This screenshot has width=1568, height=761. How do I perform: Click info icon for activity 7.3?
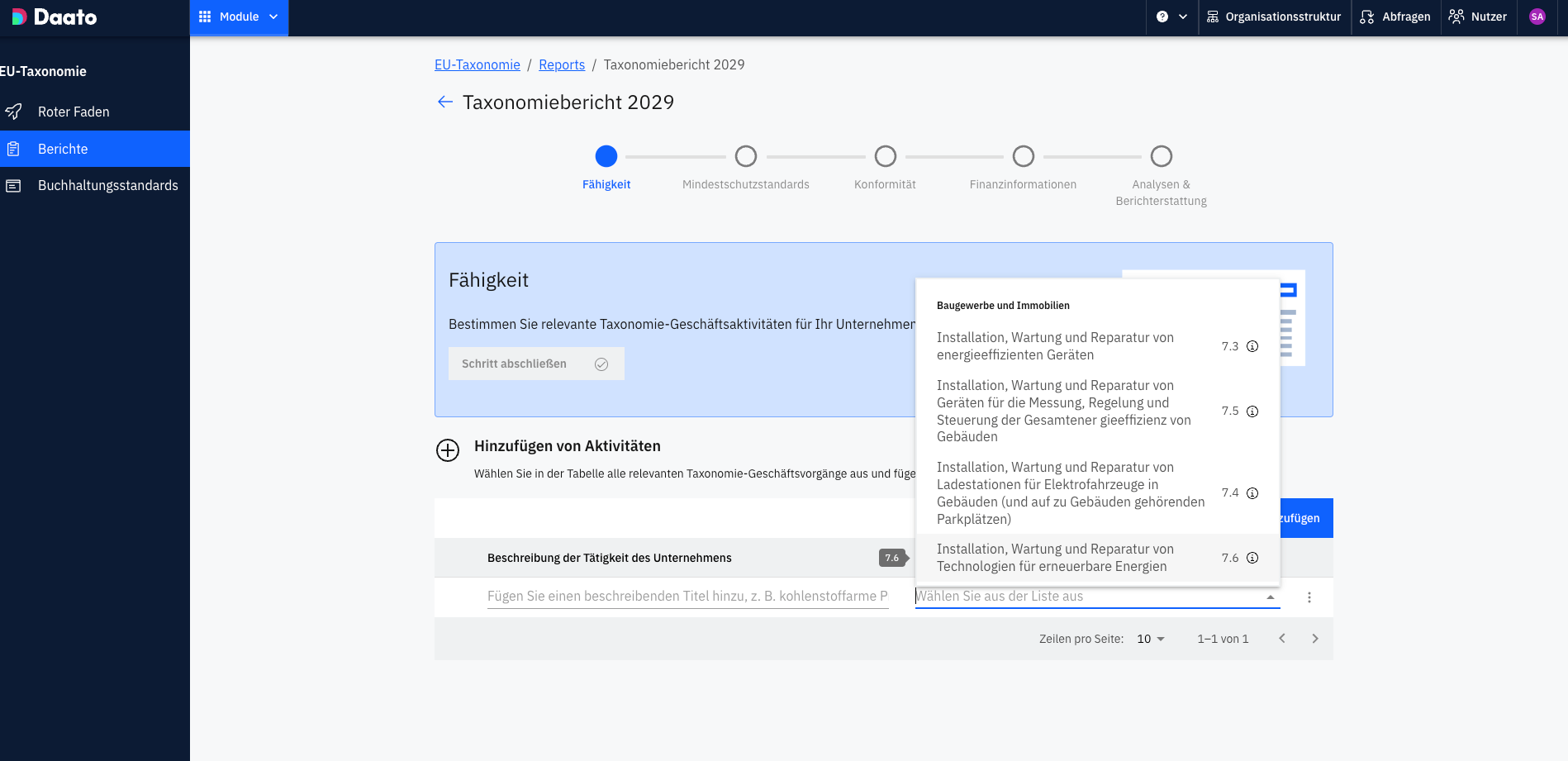pos(1252,346)
